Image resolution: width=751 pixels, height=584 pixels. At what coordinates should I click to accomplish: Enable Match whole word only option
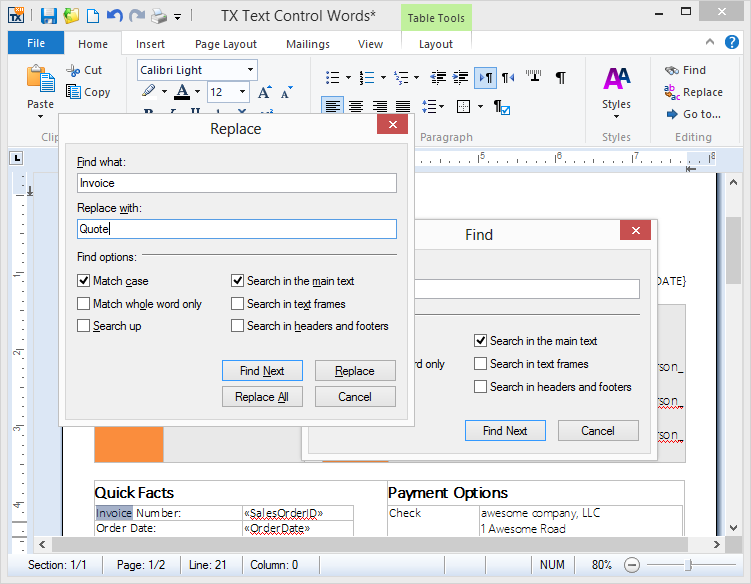[84, 304]
